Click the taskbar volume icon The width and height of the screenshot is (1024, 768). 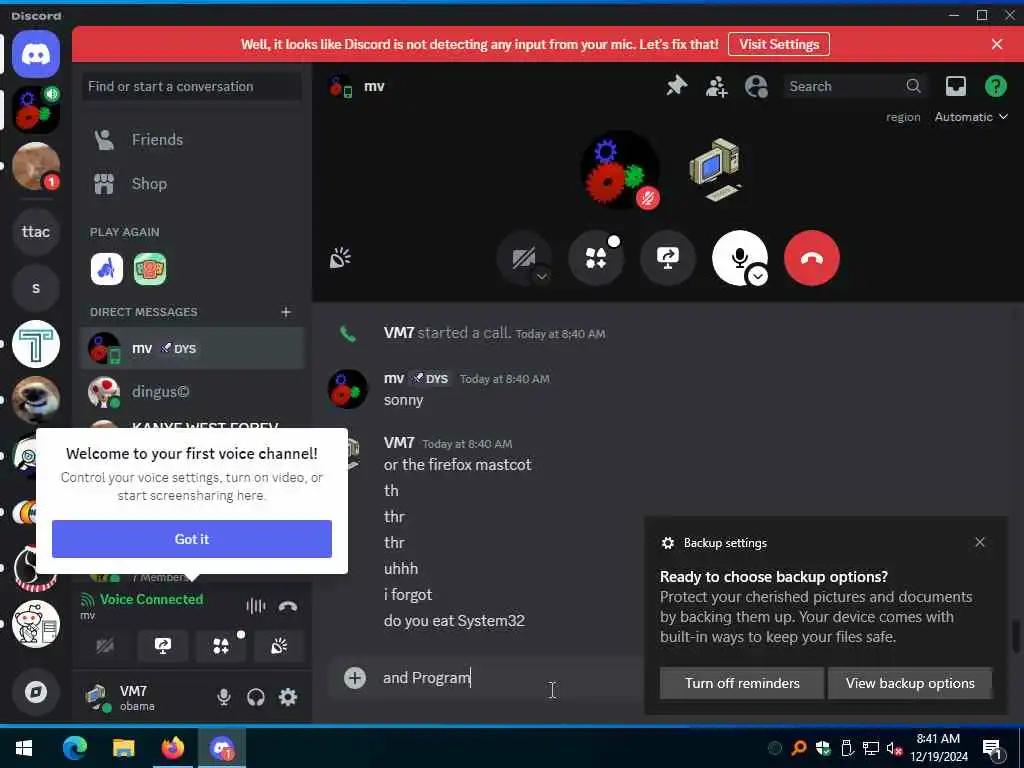894,748
